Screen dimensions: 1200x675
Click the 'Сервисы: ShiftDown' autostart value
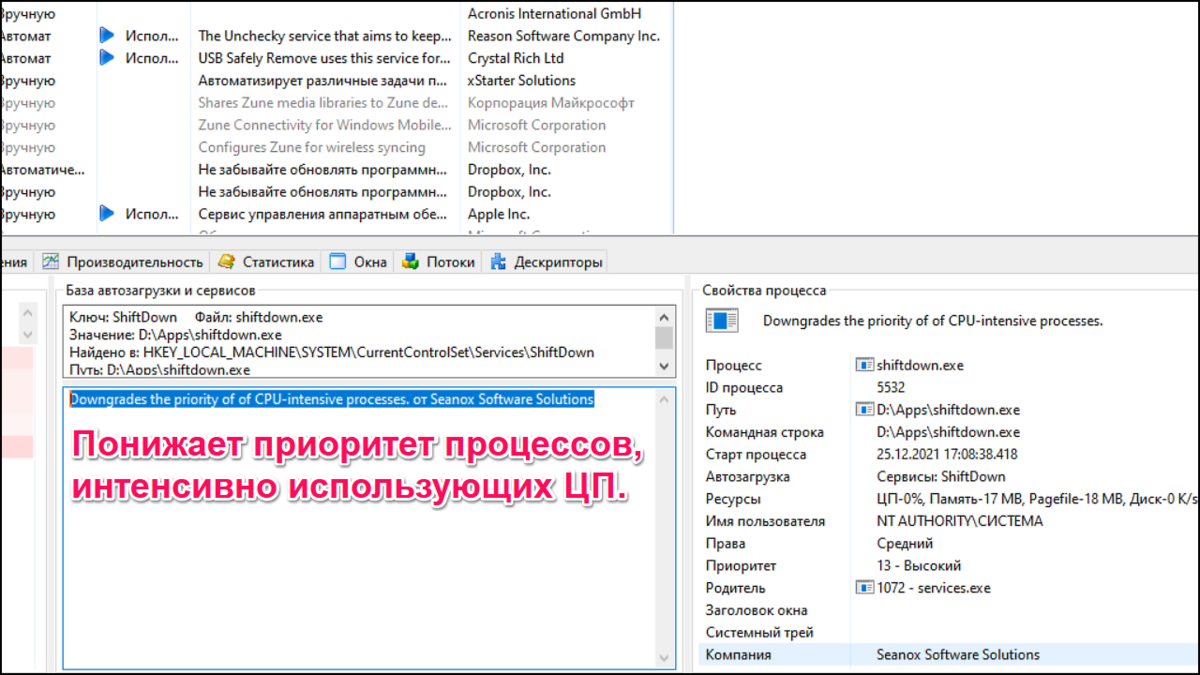point(941,476)
